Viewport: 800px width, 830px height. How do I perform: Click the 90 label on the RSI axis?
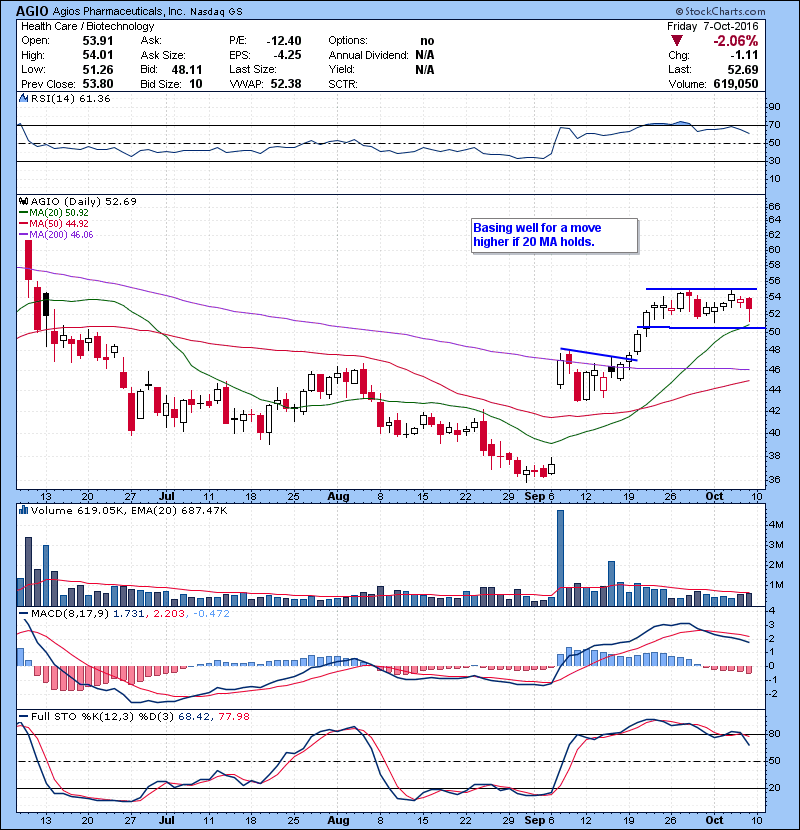tap(775, 107)
